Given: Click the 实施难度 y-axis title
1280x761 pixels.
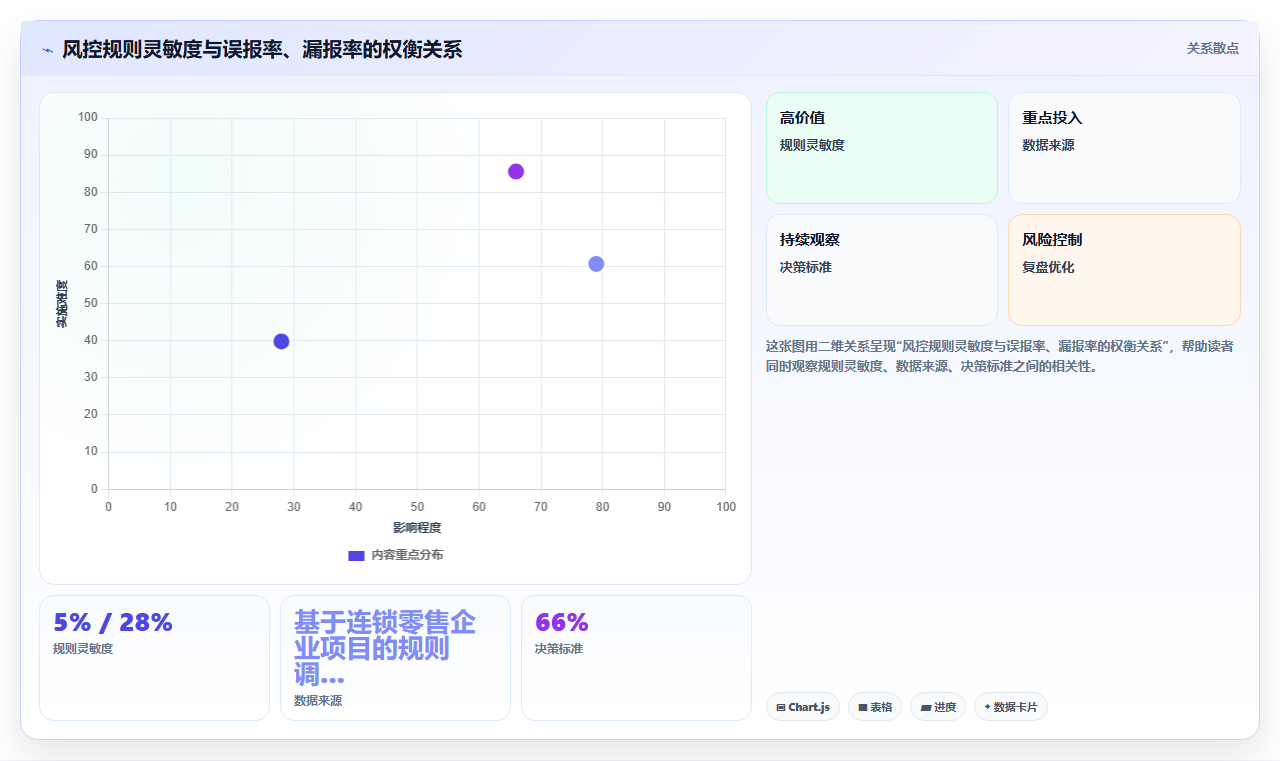Looking at the screenshot, I should 61,304.
